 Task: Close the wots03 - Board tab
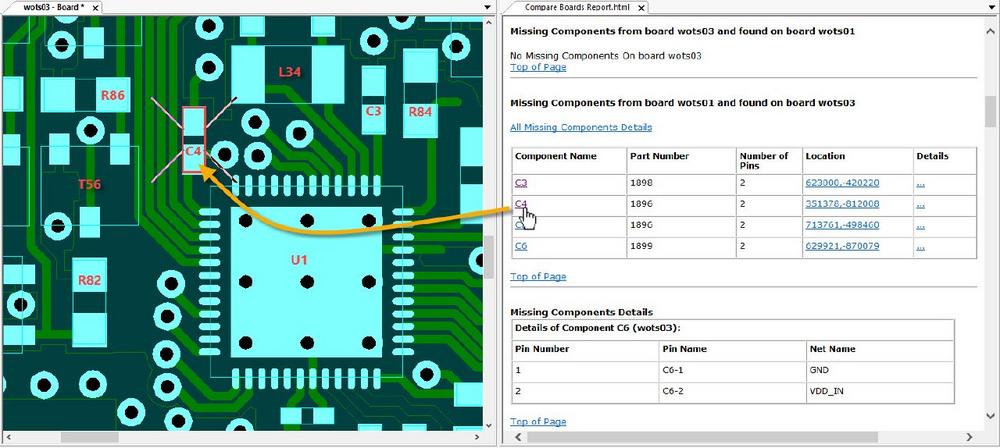tap(94, 7)
